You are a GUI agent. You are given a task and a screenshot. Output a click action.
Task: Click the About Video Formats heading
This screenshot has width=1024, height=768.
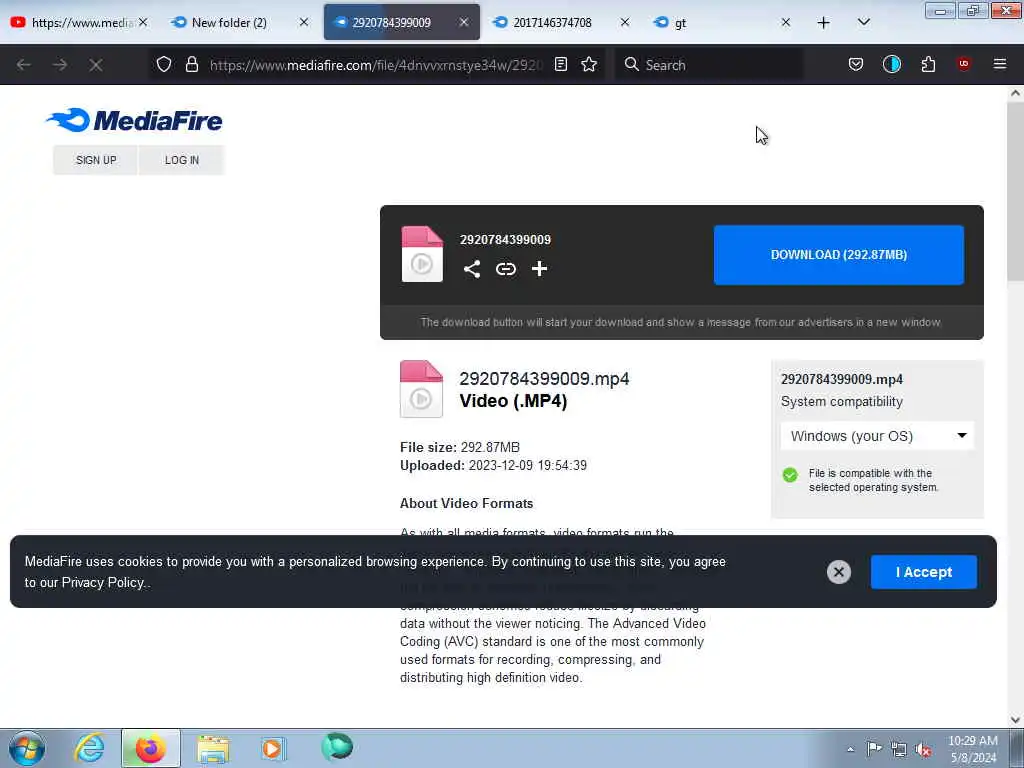click(466, 504)
